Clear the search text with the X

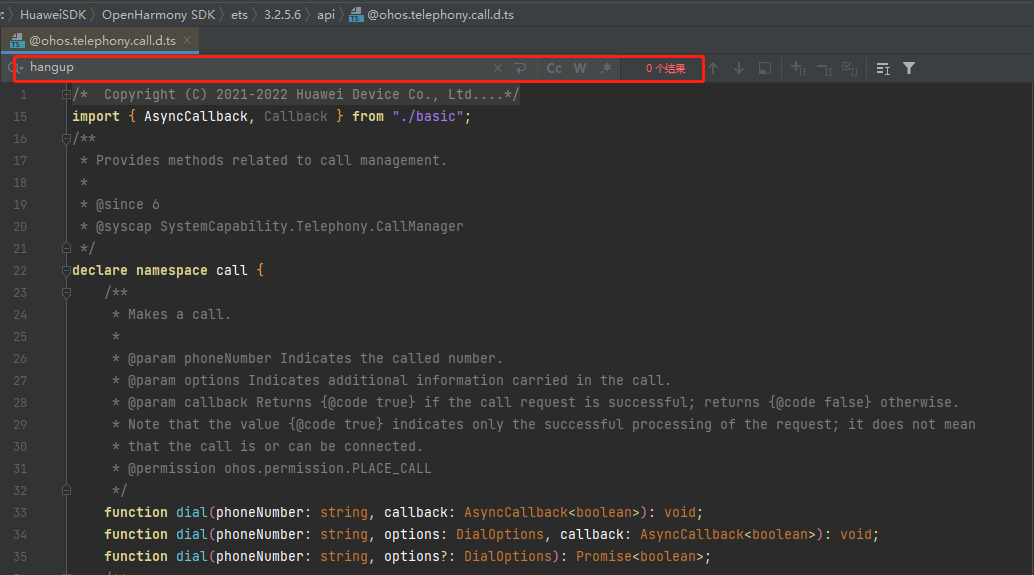[498, 69]
